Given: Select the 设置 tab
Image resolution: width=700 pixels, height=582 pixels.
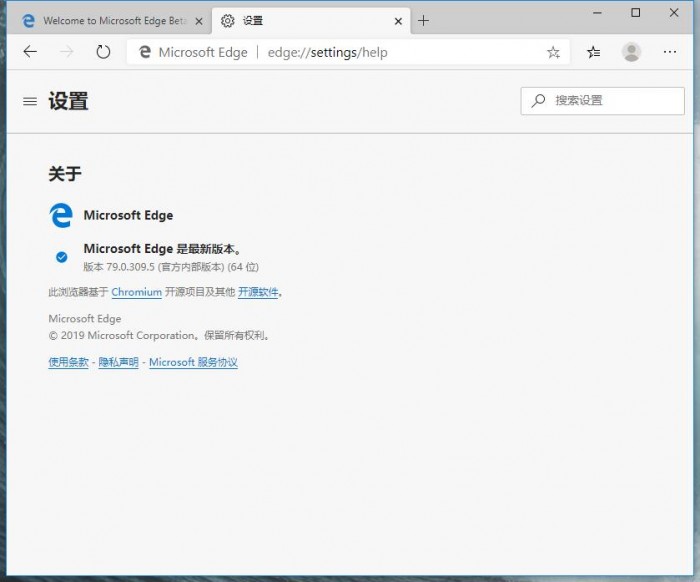Looking at the screenshot, I should [x=311, y=21].
